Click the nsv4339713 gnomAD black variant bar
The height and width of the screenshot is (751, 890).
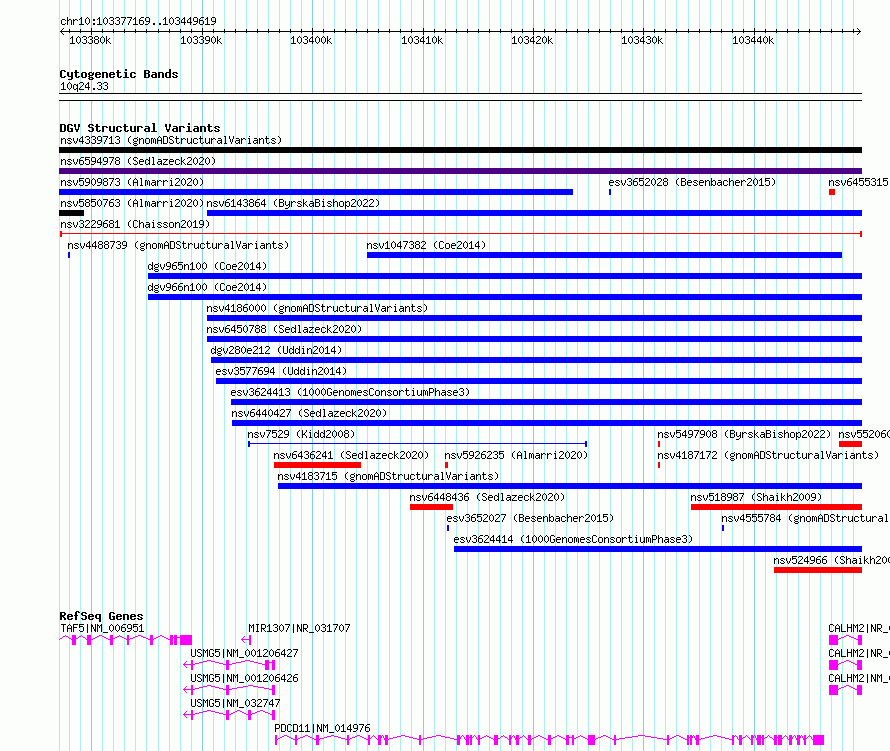[460, 150]
